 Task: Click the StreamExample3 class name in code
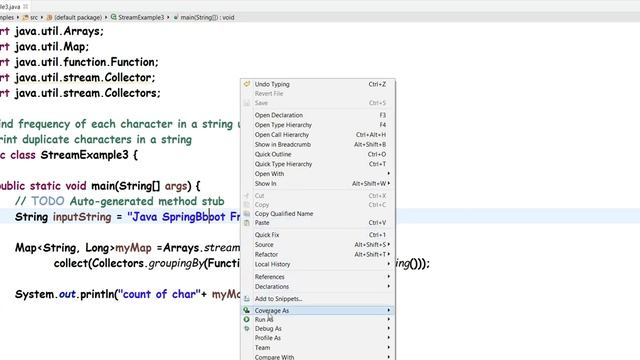tap(84, 155)
